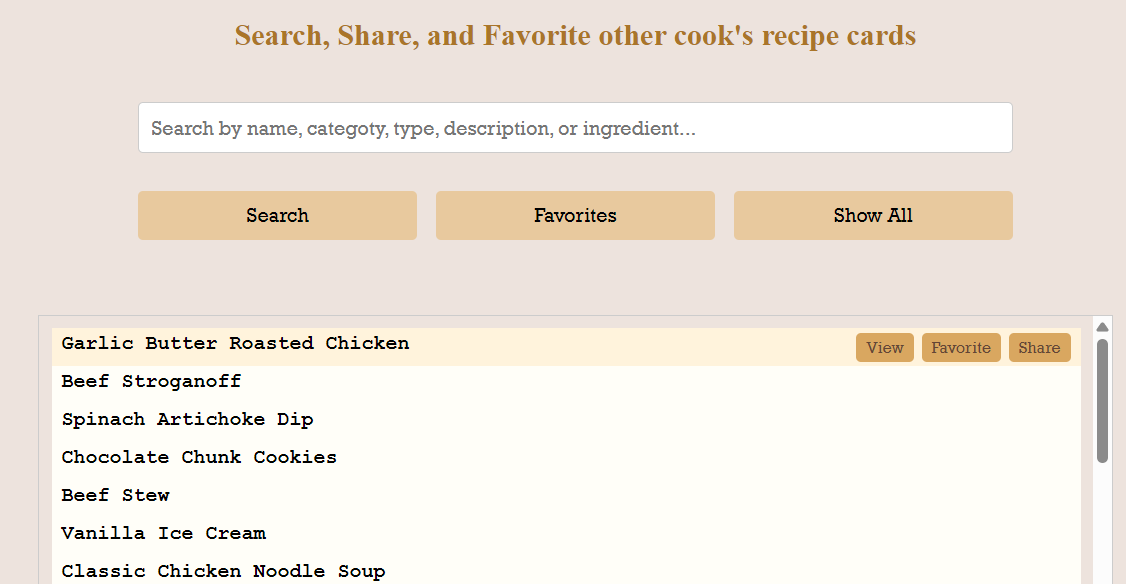This screenshot has height=584, width=1126.
Task: Share the Garlic Butter Roasted Chicken recipe
Action: pos(1039,347)
